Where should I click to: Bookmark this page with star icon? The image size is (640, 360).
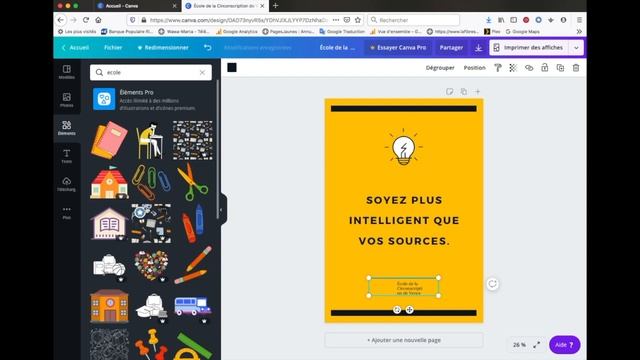(358, 20)
